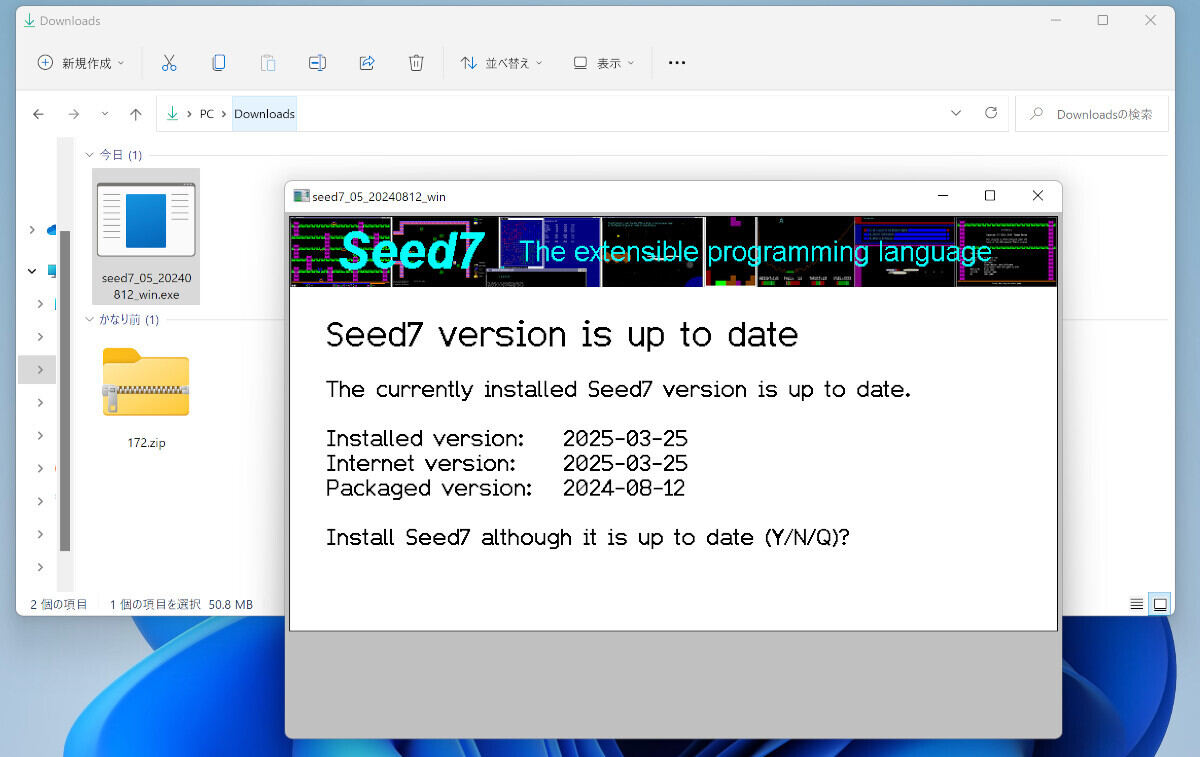Screen dimensions: 1200x757
Task: Switch to details view icon in status bar
Action: [1137, 604]
